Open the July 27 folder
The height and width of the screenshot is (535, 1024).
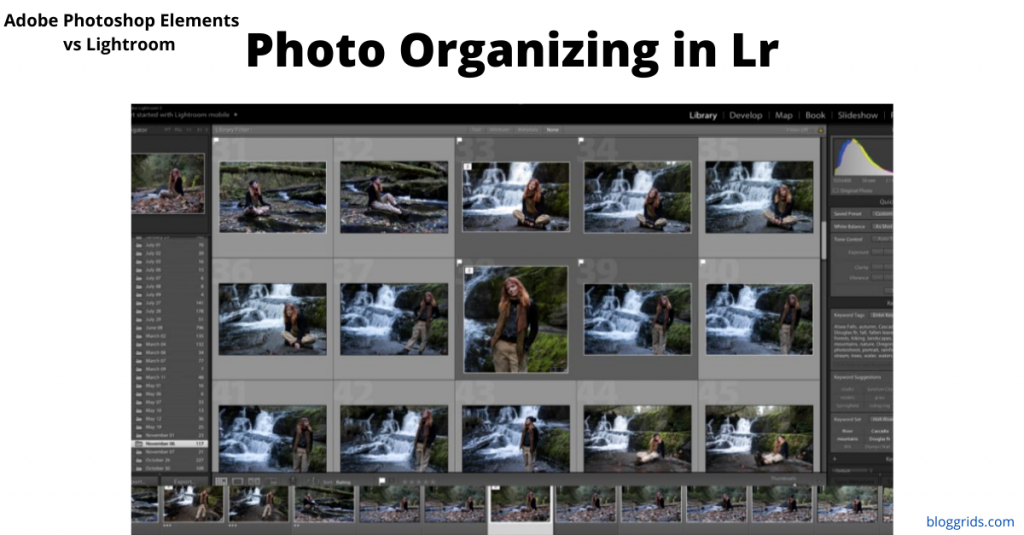[168, 303]
